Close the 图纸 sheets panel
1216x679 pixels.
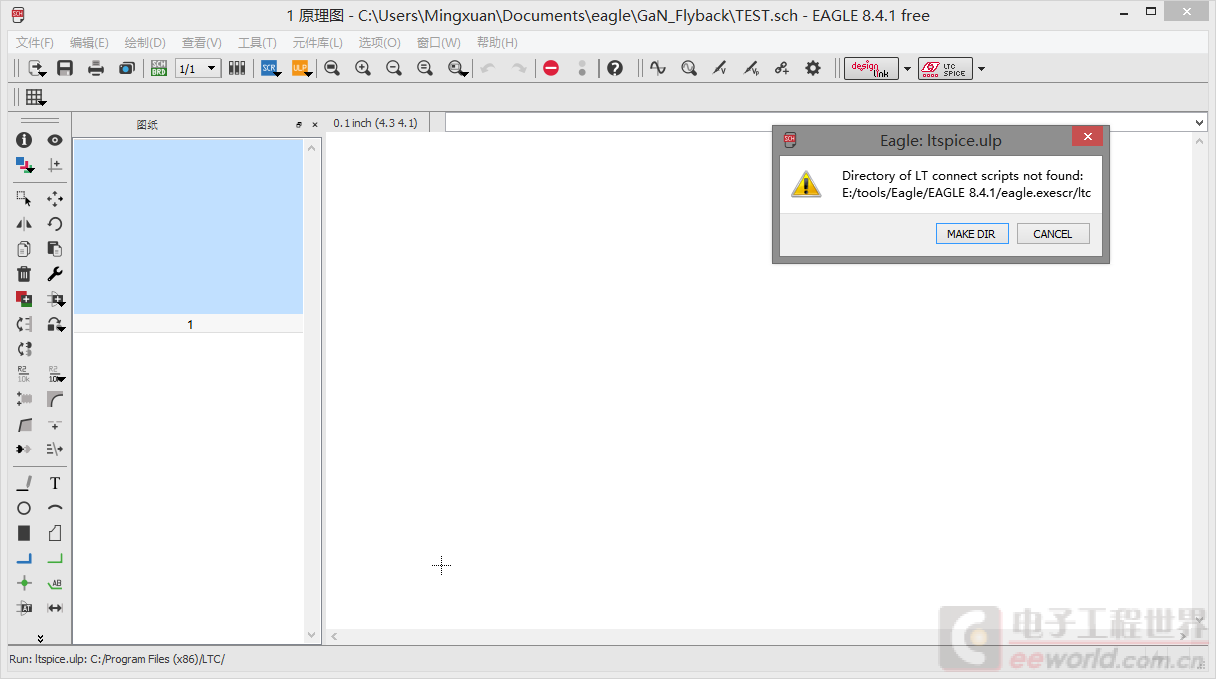click(x=315, y=125)
